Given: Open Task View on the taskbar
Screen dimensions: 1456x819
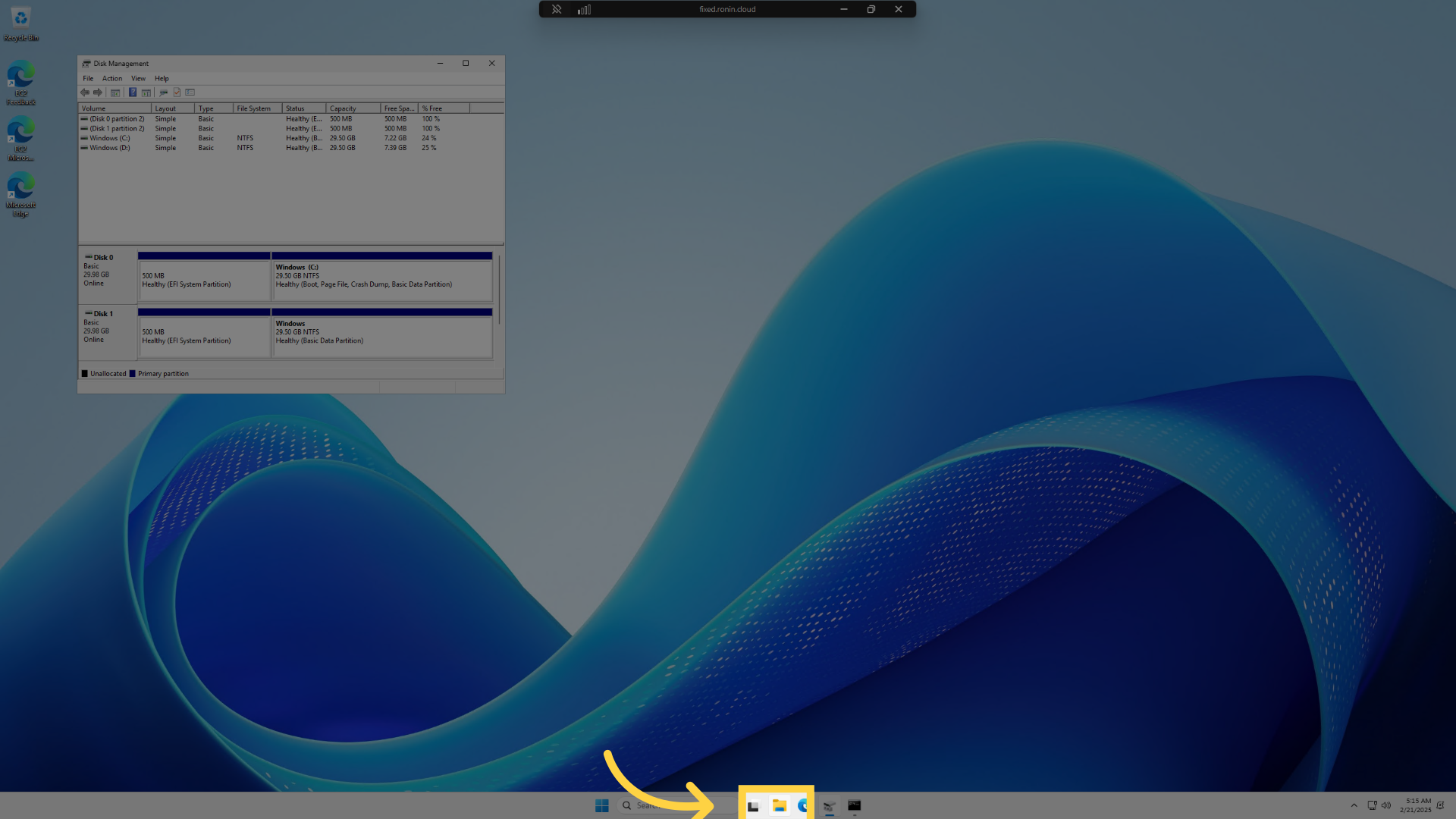Looking at the screenshot, I should tap(753, 805).
